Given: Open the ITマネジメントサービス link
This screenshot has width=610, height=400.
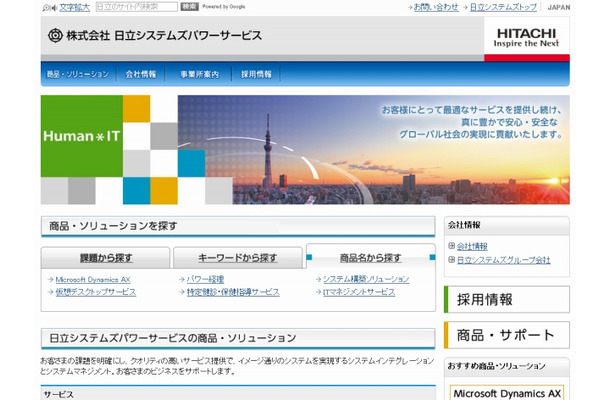Looking at the screenshot, I should (x=359, y=292).
